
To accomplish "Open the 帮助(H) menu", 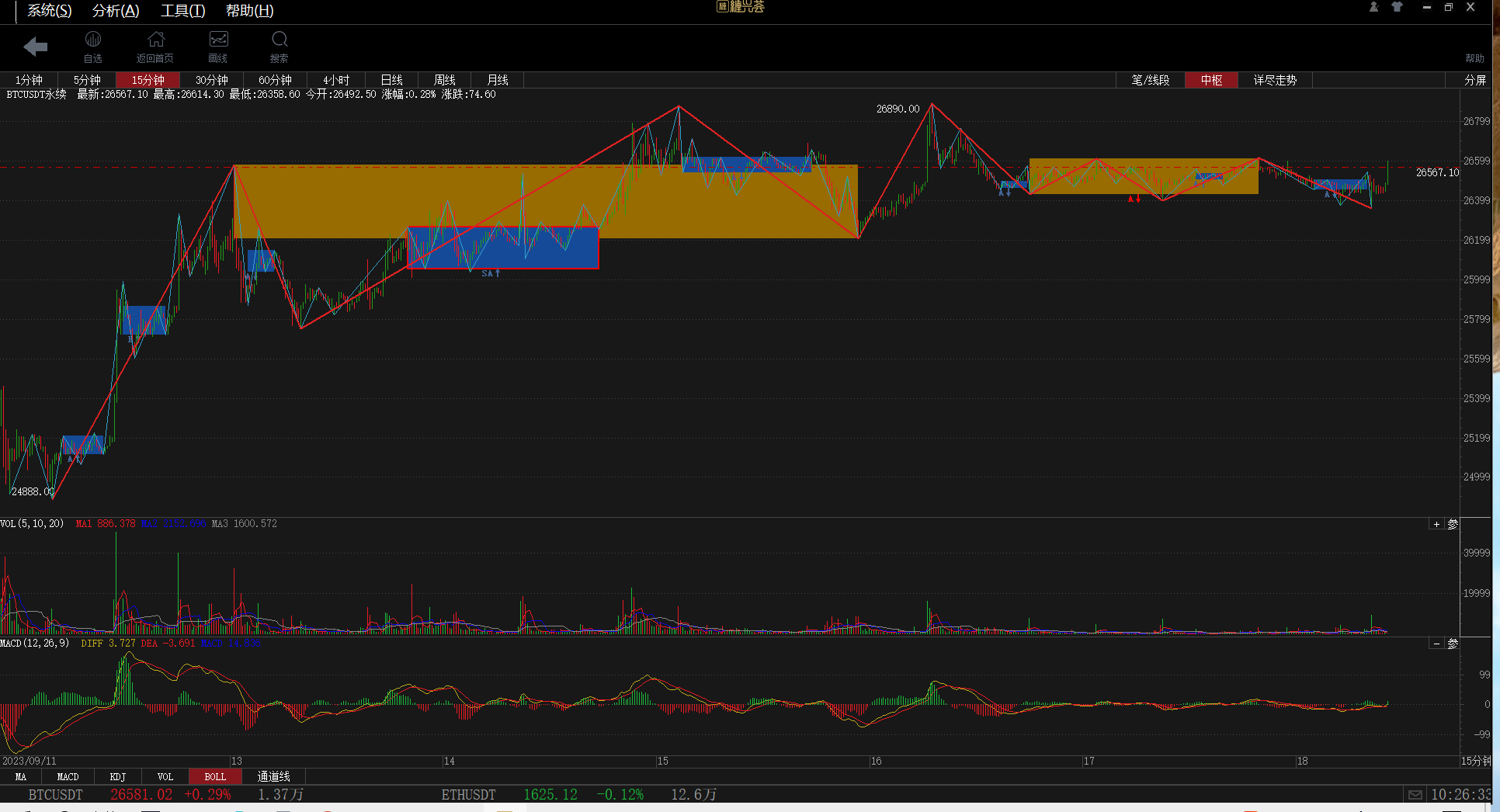I will pyautogui.click(x=249, y=11).
